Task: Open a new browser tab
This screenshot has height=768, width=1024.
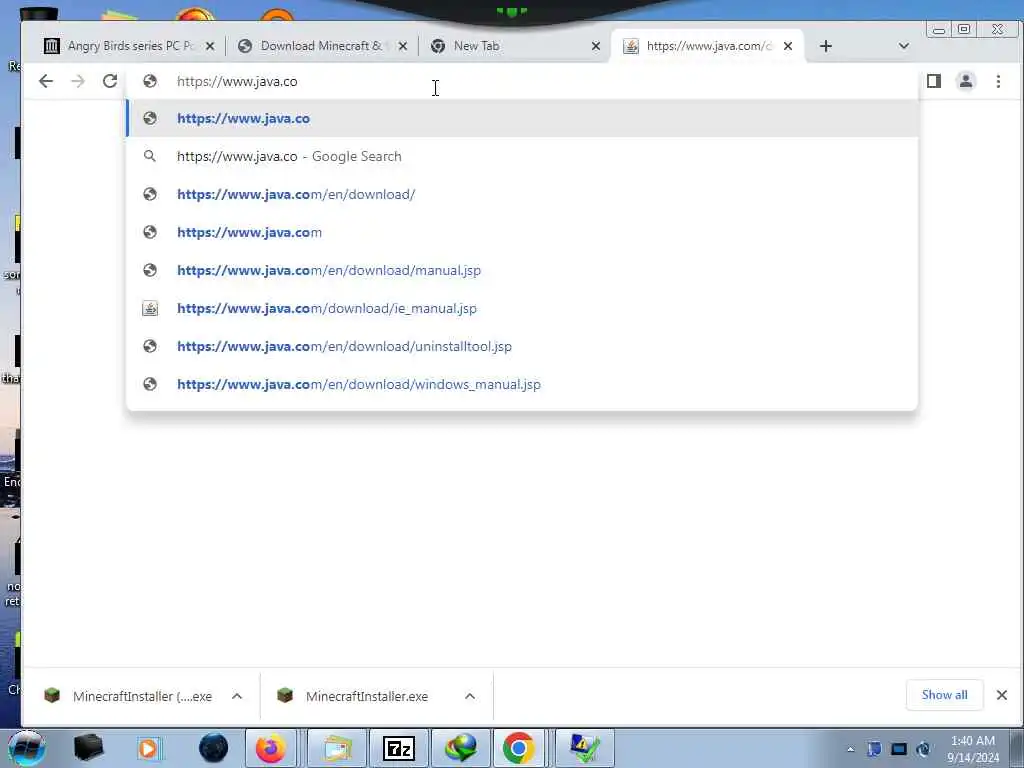Action: coord(825,46)
